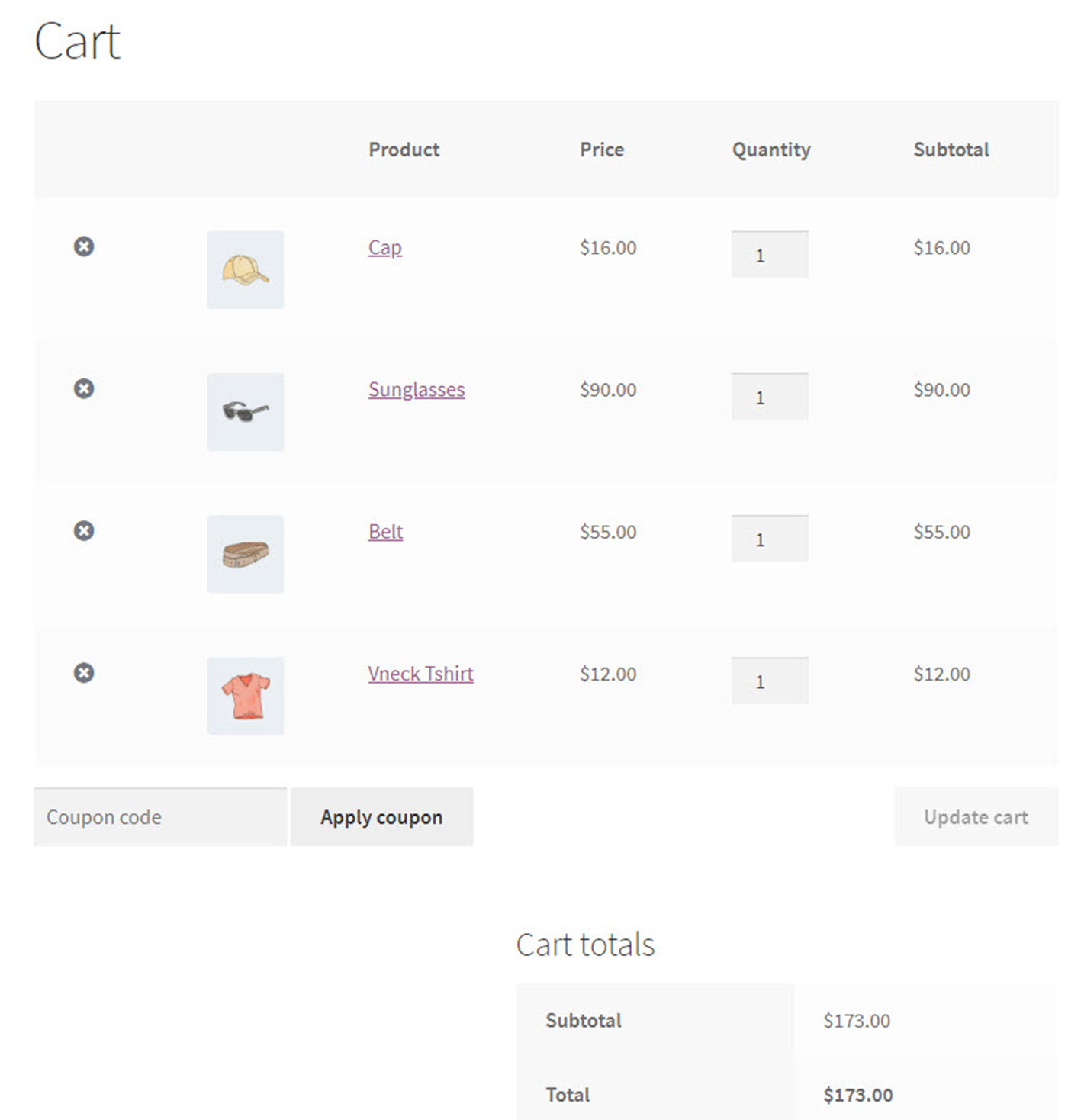Screen dimensions: 1068x1120
Task: Click the Belt quantity field
Action: [x=769, y=539]
